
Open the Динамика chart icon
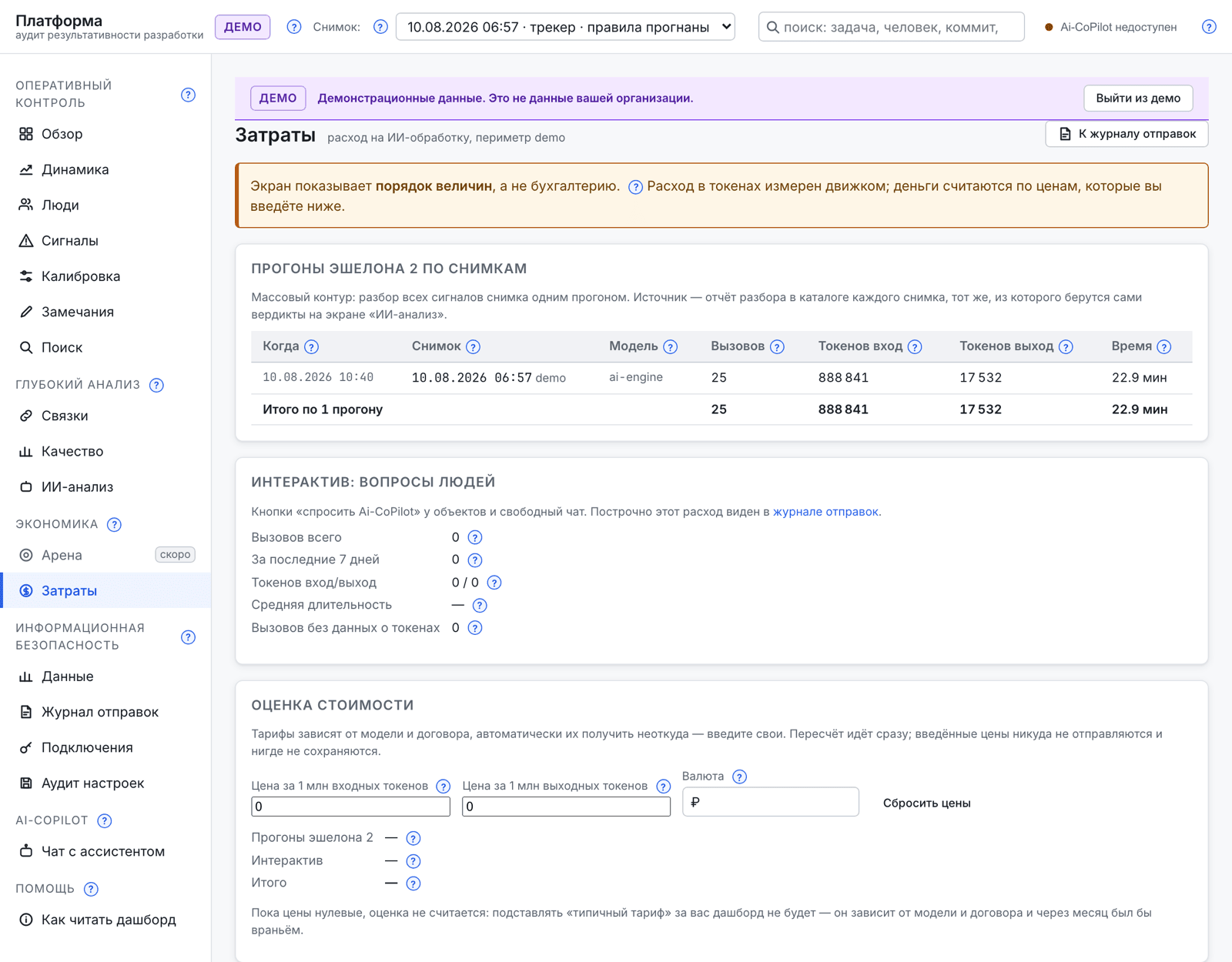click(26, 169)
